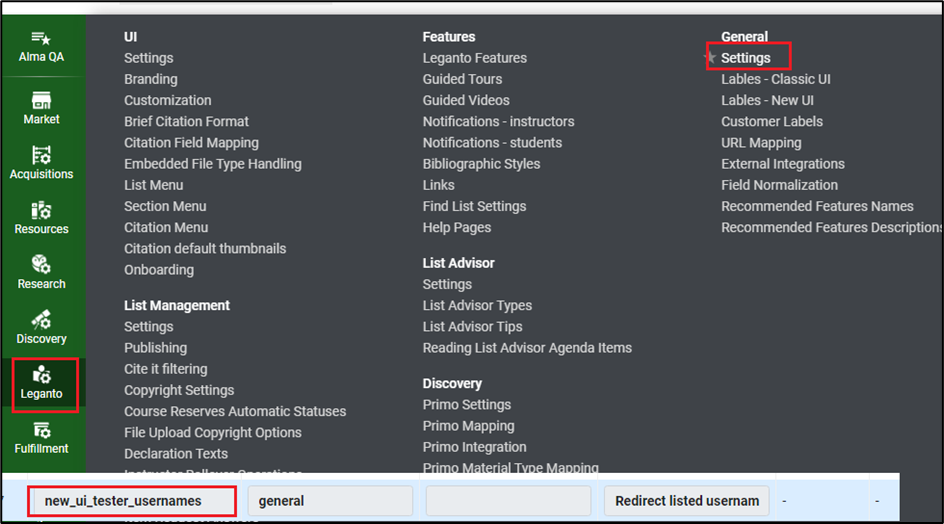Open Notifications - students
The image size is (944, 524).
click(492, 143)
